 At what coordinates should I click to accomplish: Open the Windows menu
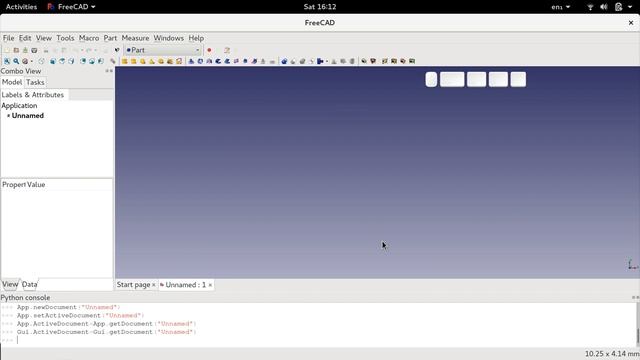(169, 38)
